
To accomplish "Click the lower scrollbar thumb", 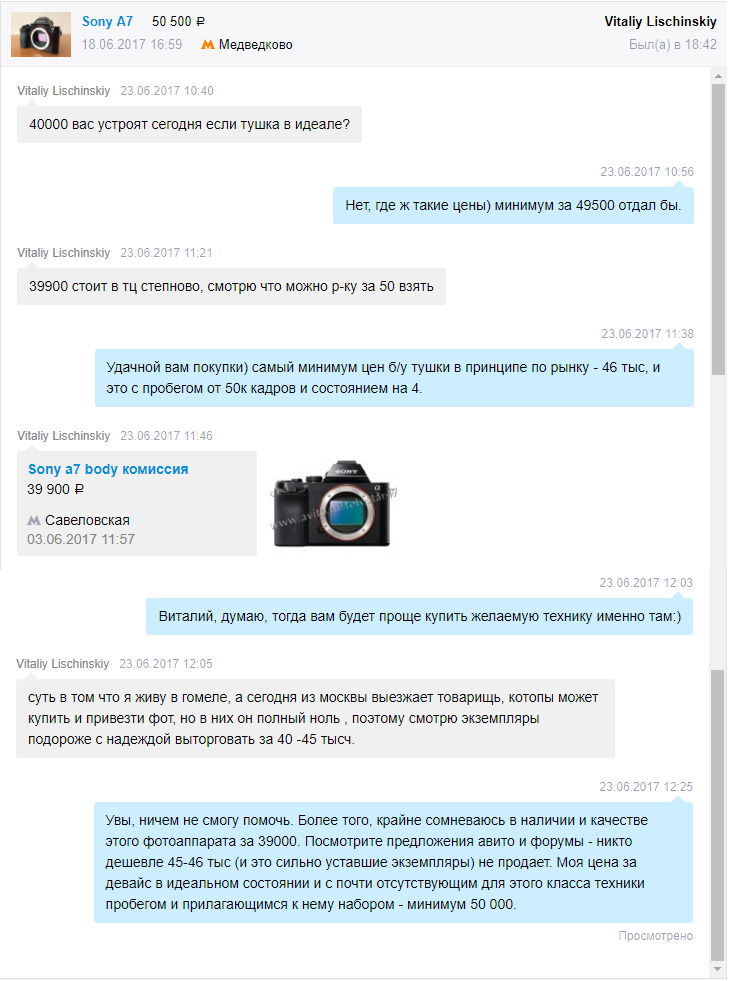I will click(717, 814).
